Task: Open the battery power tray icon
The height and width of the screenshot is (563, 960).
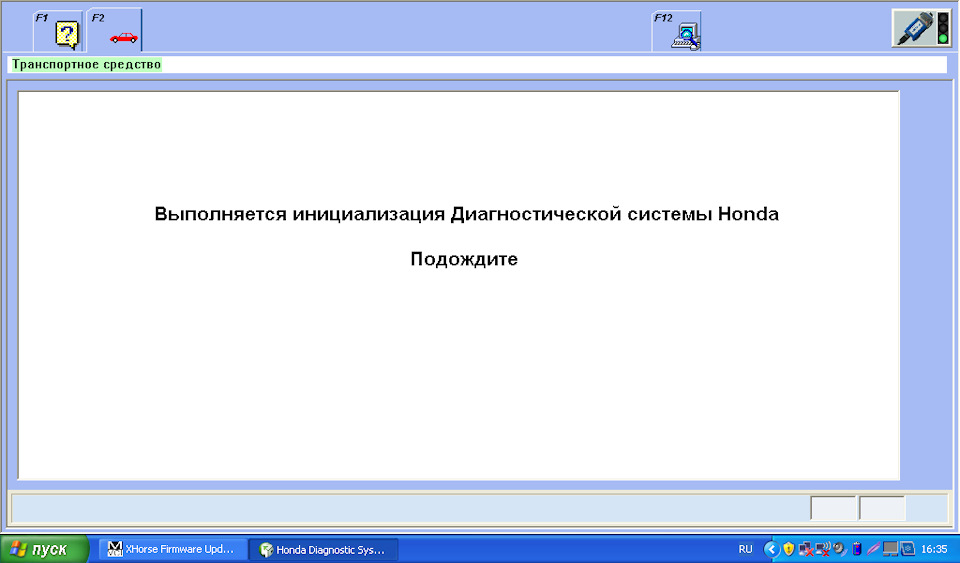Action: pyautogui.click(x=857, y=550)
